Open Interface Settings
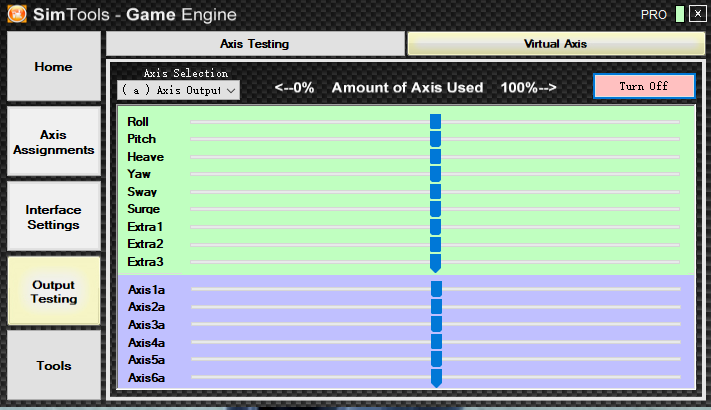The width and height of the screenshot is (711, 410). (54, 217)
